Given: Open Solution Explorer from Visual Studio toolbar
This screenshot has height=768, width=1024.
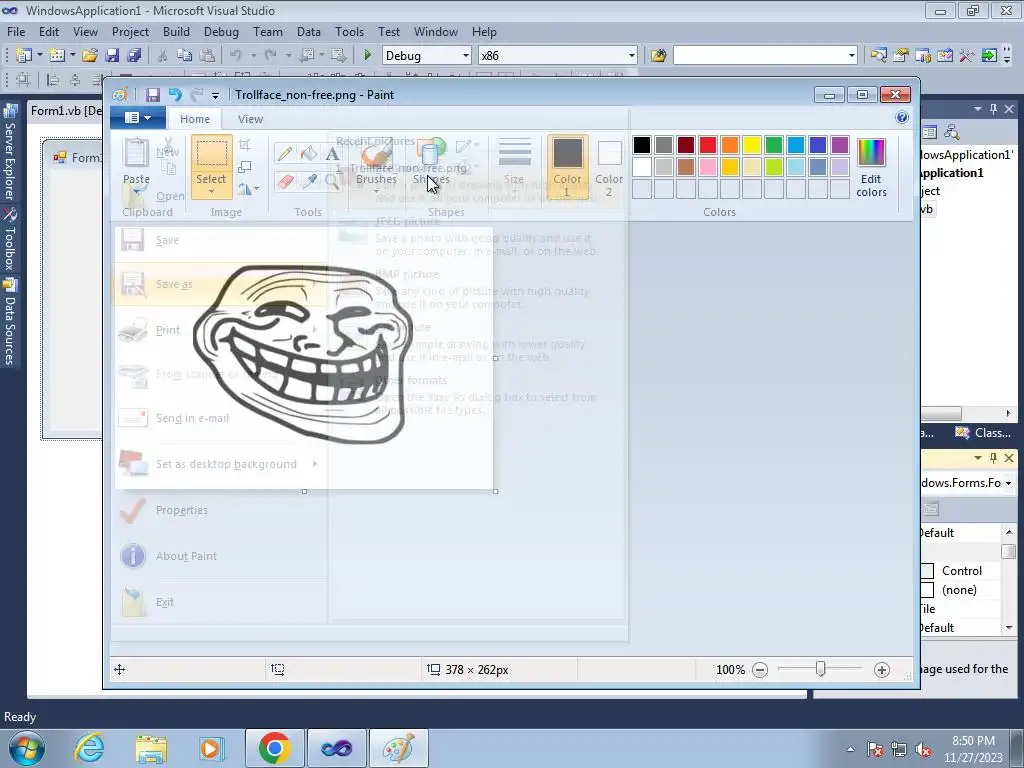Looking at the screenshot, I should [x=878, y=56].
